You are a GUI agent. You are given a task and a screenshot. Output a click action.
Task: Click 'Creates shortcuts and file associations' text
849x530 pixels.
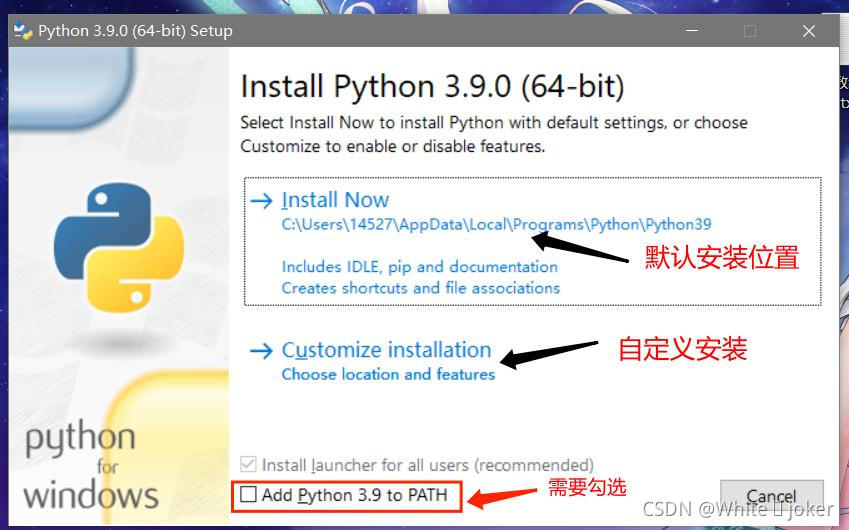pos(421,288)
